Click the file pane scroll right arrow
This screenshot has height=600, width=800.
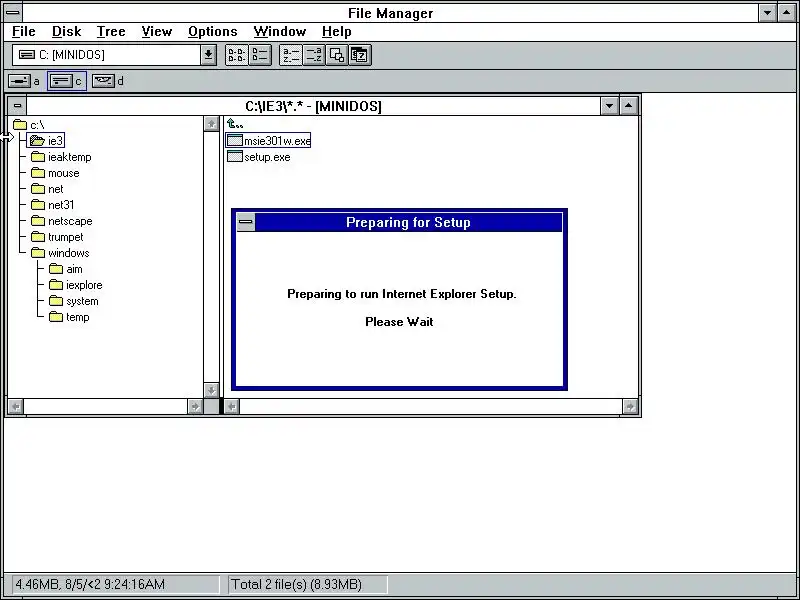[630, 407]
